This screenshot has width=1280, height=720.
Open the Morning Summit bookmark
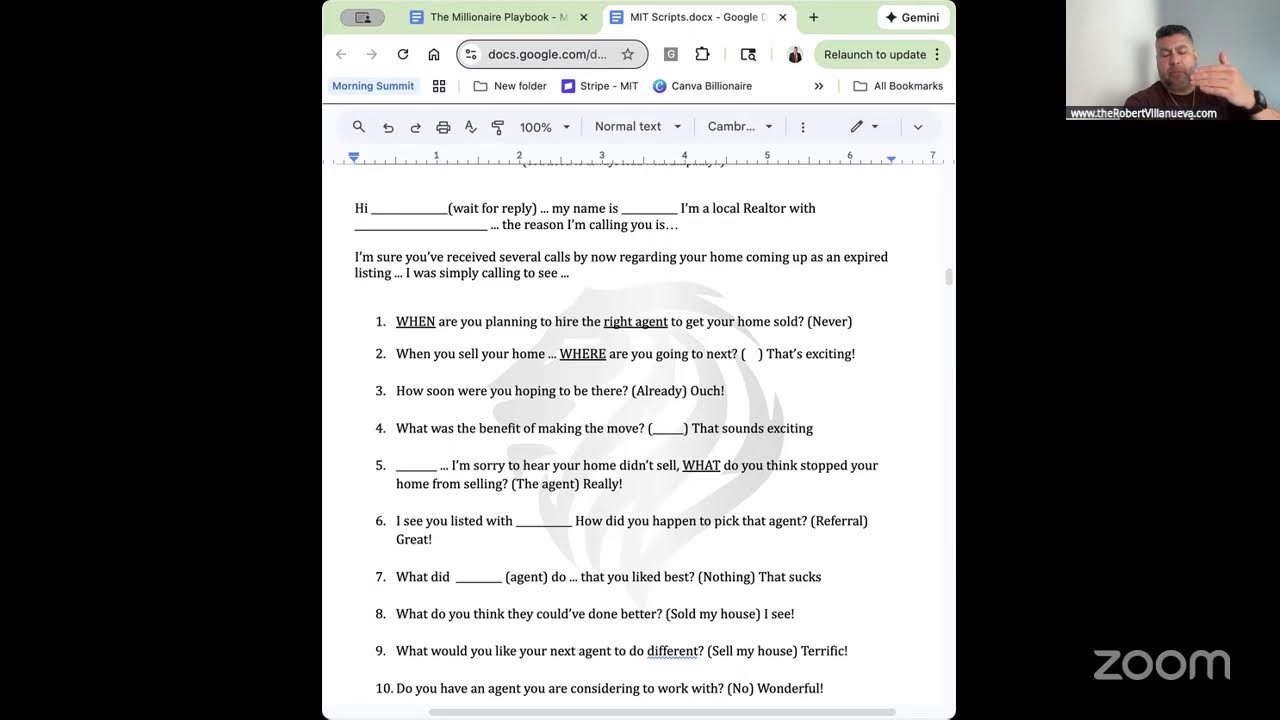point(373,86)
